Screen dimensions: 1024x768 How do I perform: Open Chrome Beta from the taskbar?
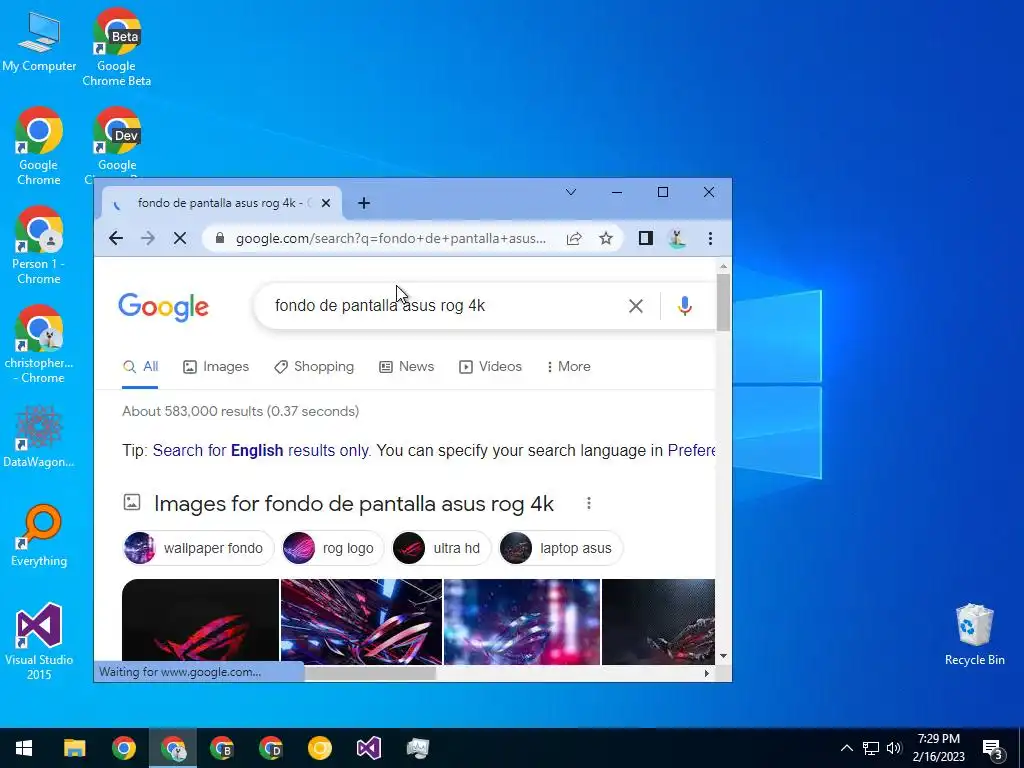tap(221, 748)
